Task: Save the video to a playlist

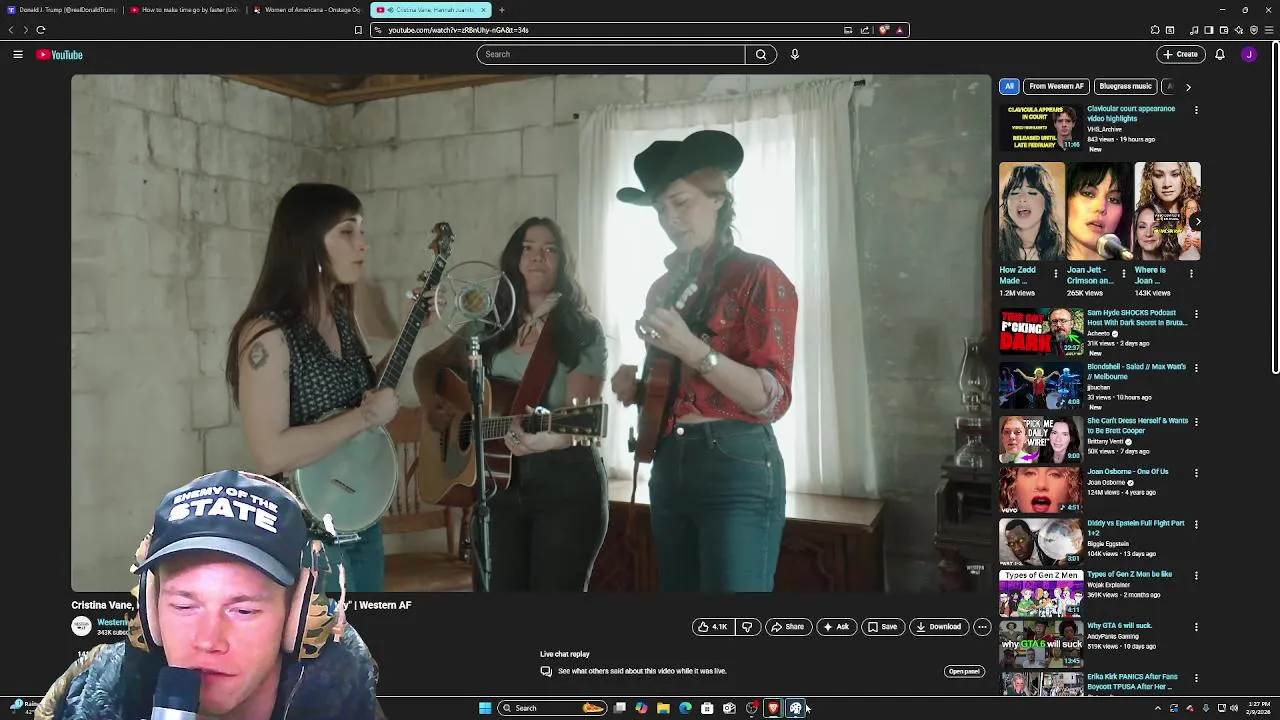Action: click(x=882, y=627)
